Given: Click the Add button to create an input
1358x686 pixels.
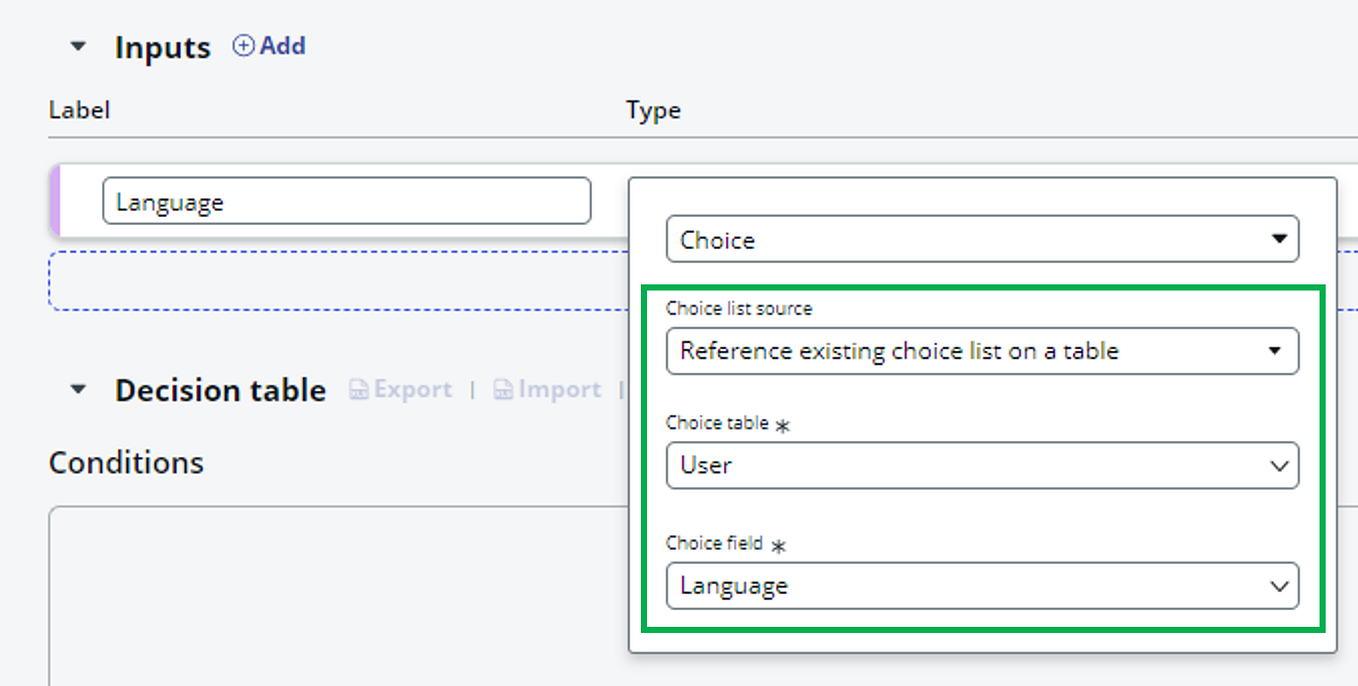Looking at the screenshot, I should click(268, 45).
